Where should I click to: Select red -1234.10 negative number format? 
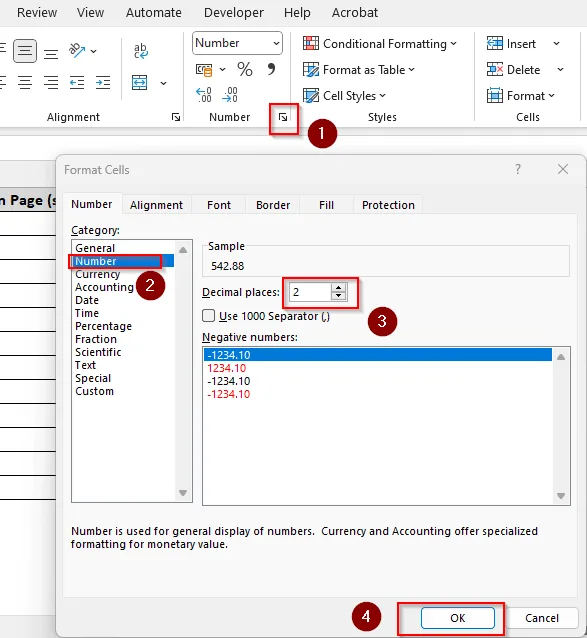click(x=378, y=394)
